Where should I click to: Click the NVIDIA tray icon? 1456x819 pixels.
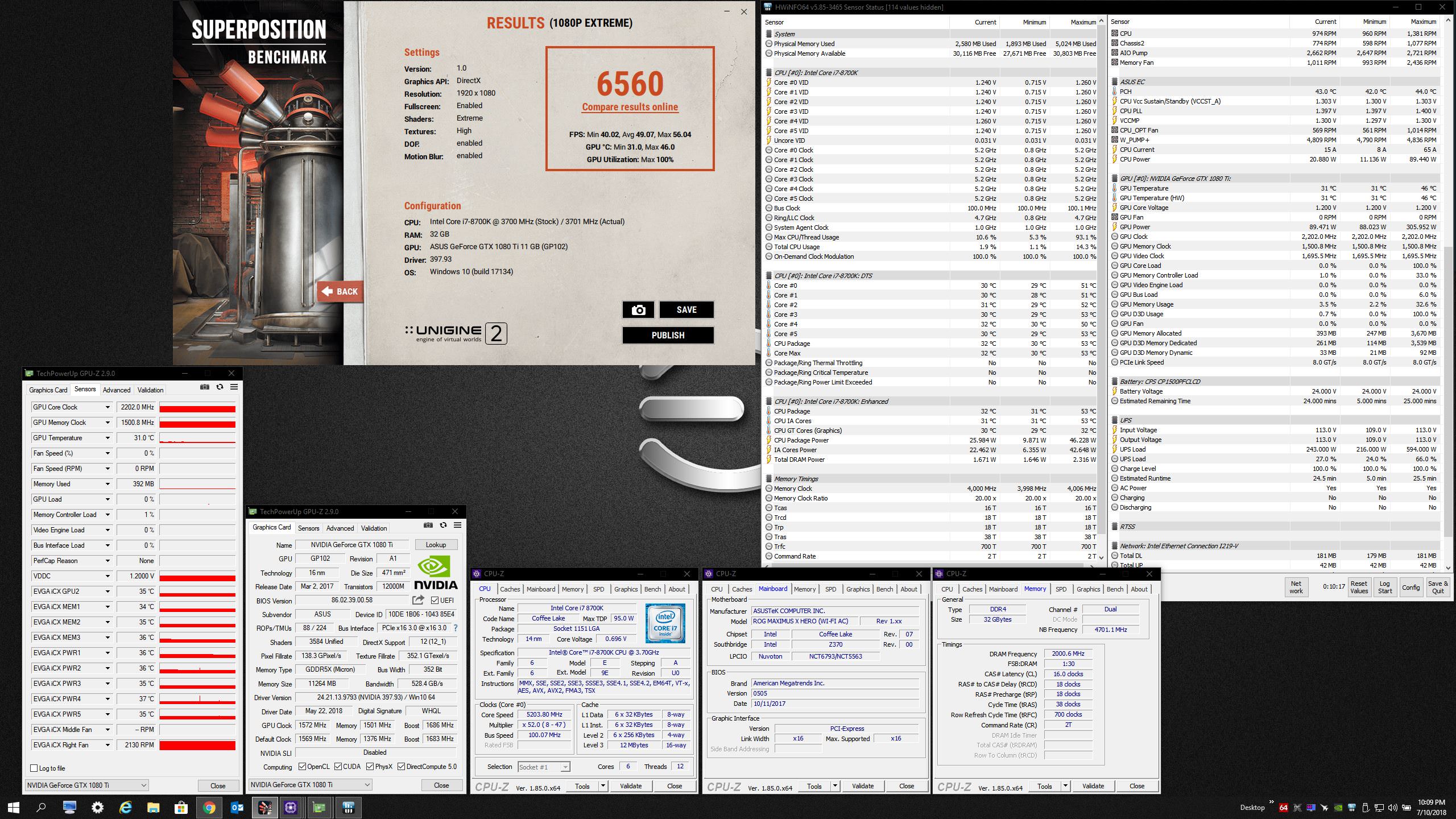(1338, 808)
